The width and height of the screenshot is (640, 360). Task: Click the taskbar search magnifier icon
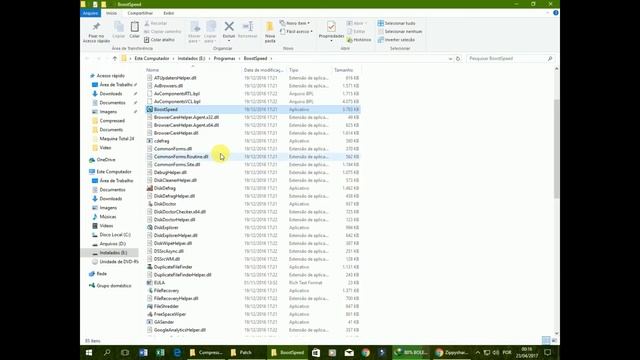pos(107,352)
